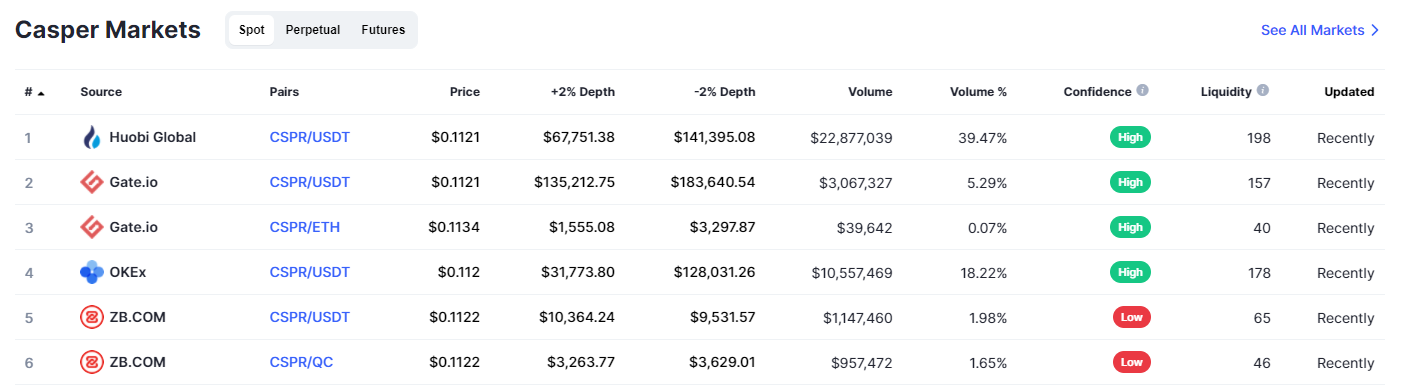
Task: Click the Huobi Global logo icon
Action: pyautogui.click(x=92, y=137)
